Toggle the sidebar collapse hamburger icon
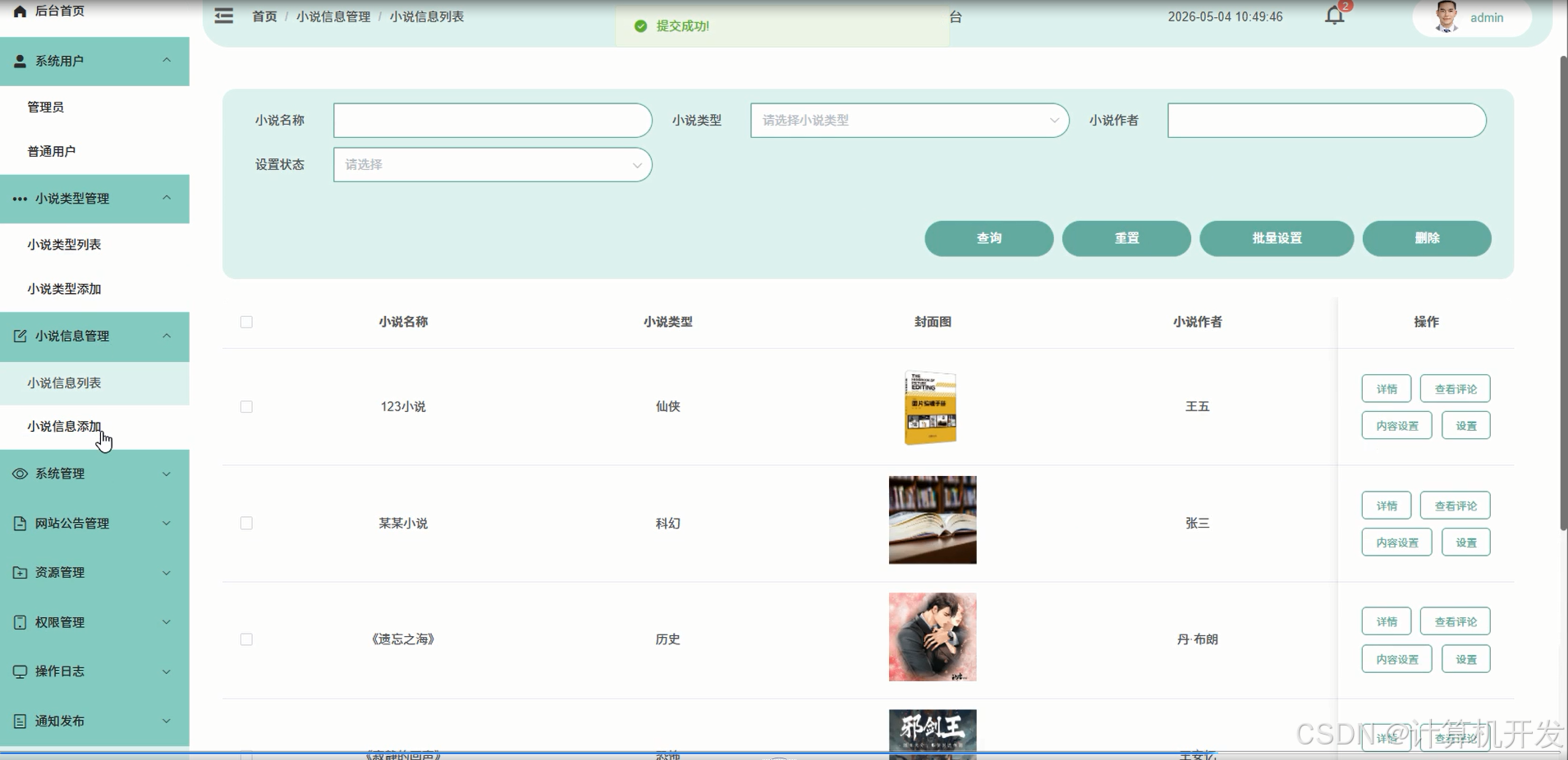Viewport: 1568px width, 760px height. (223, 16)
